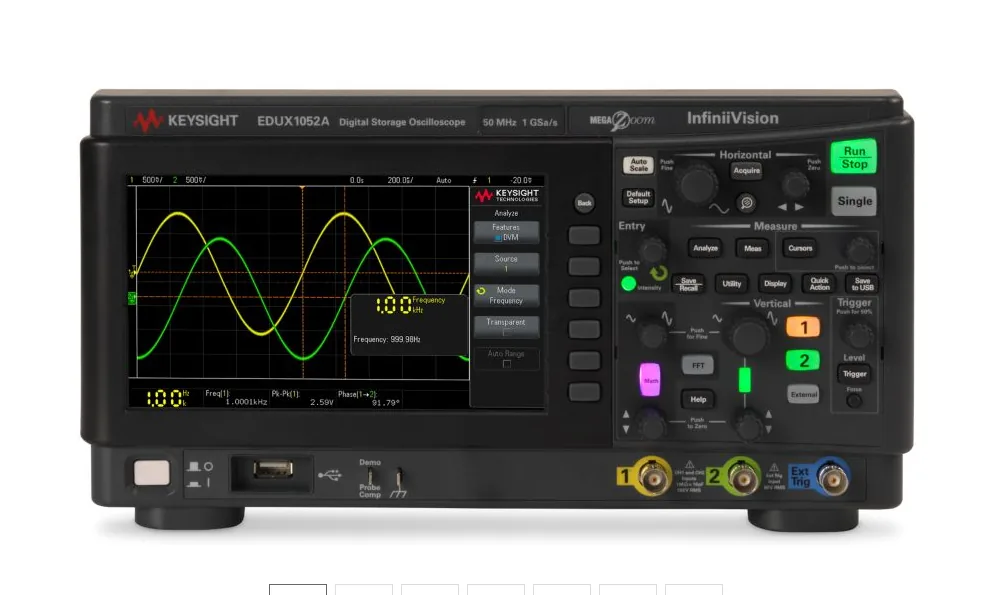Tap the green Intensity button
The height and width of the screenshot is (595, 982).
pos(628,284)
